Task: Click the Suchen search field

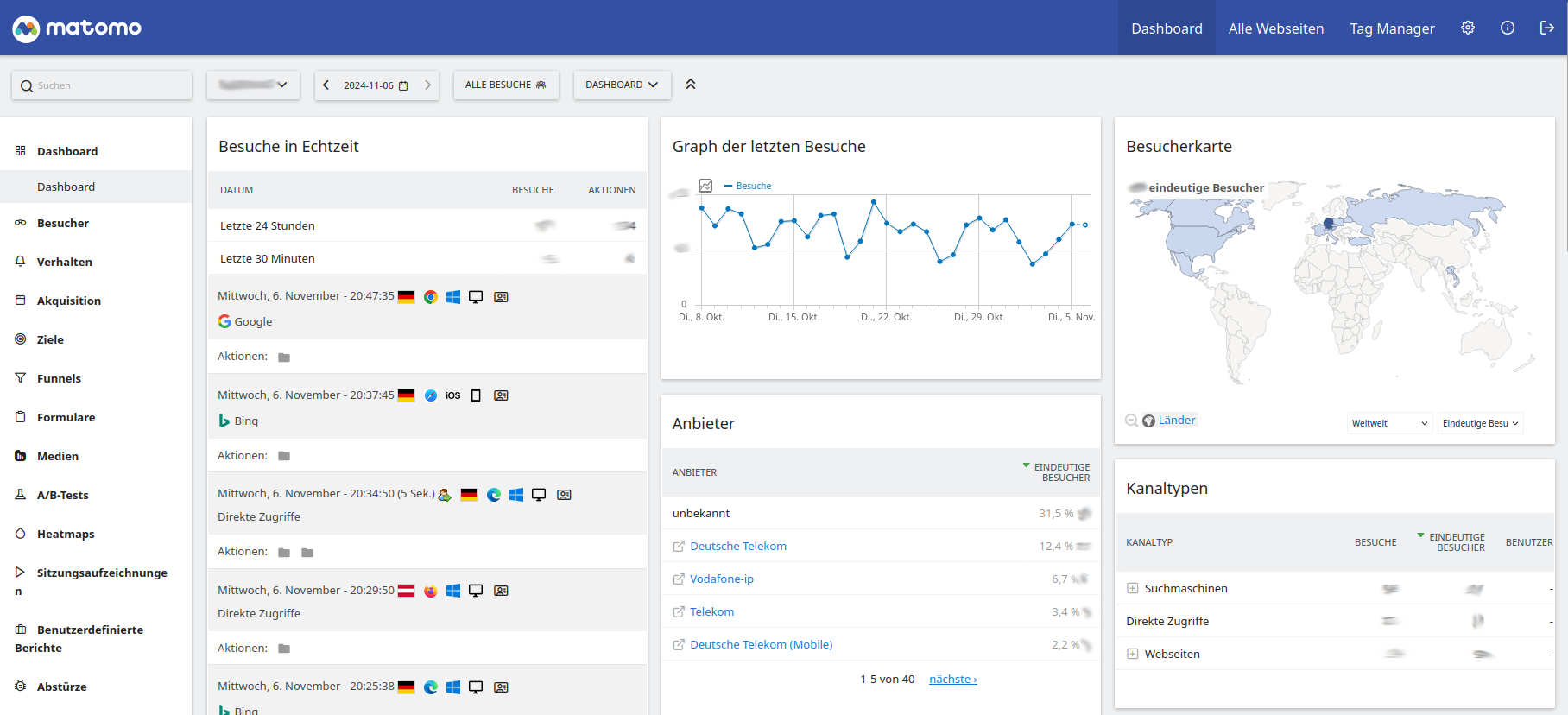Action: (x=102, y=85)
